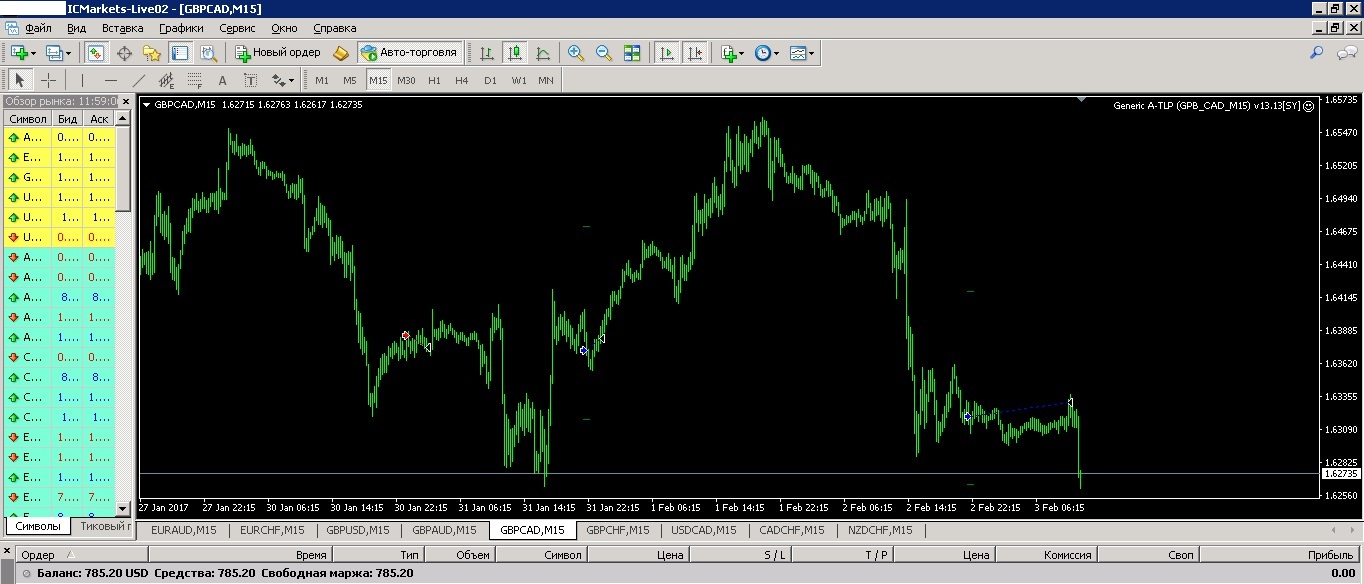This screenshot has height=584, width=1364.
Task: Toggle the Navigator folder-star icon
Action: (152, 53)
